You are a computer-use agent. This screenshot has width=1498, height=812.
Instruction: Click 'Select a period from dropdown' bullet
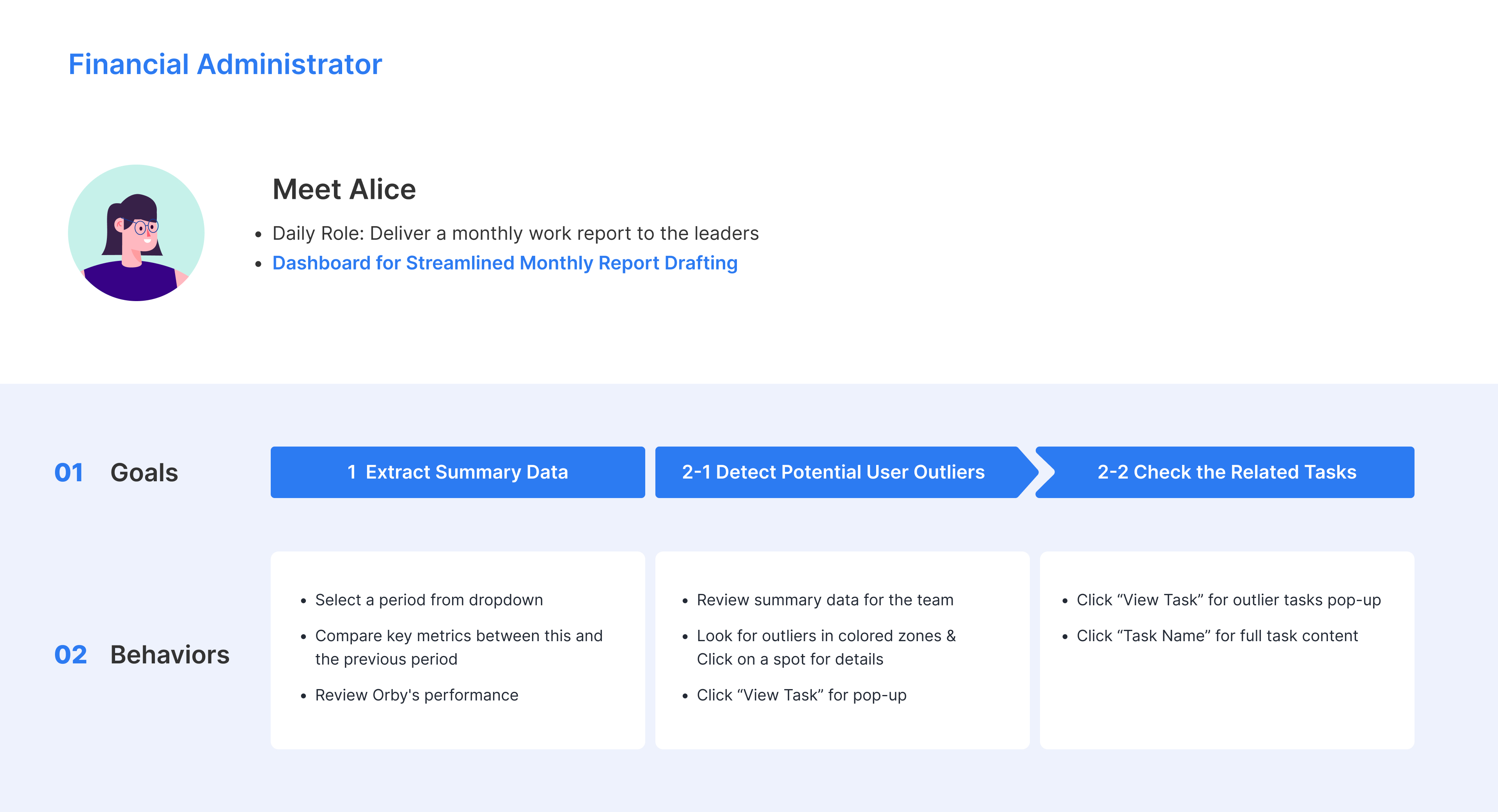(429, 600)
